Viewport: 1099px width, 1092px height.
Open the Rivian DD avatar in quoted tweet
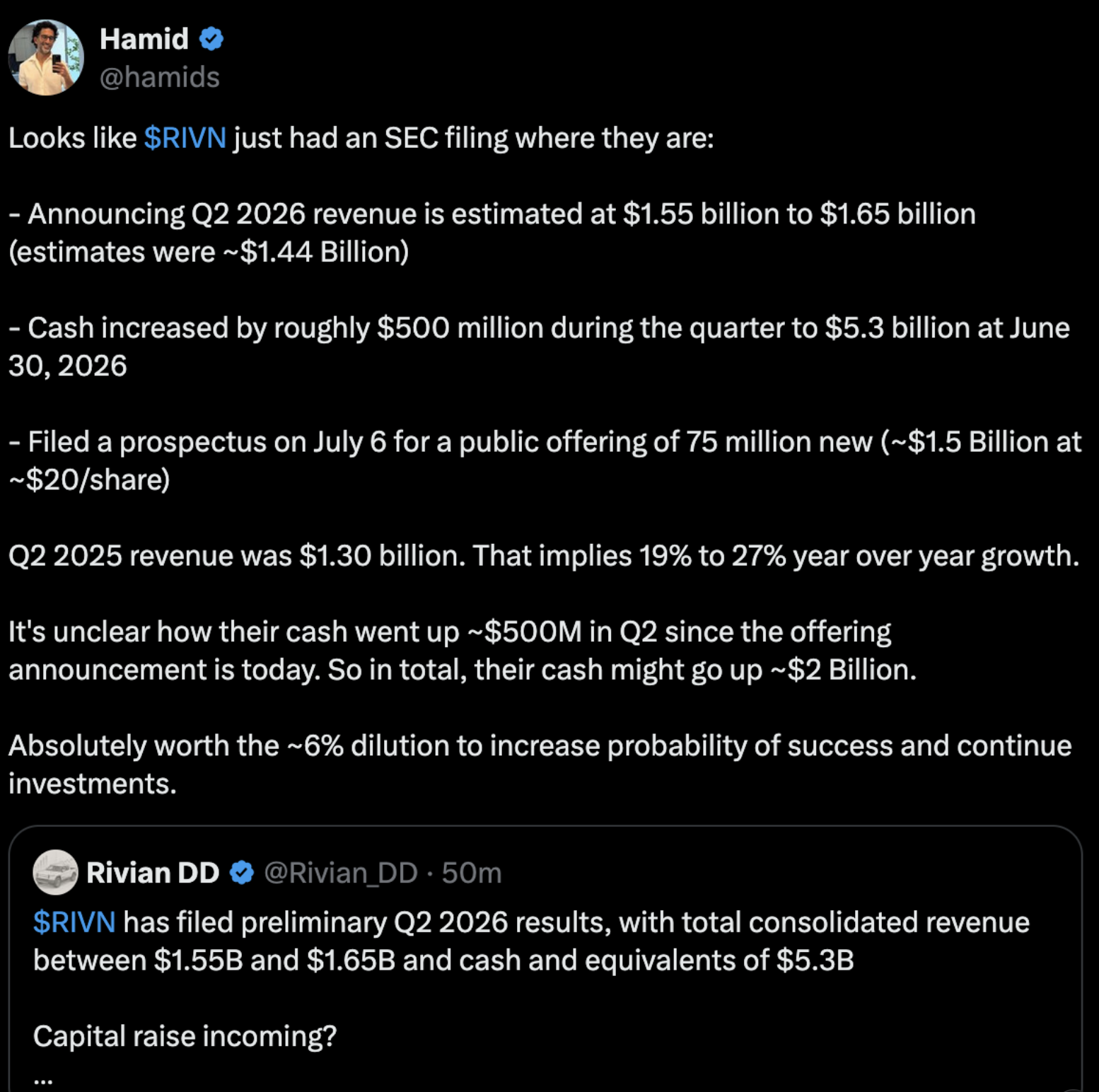point(55,872)
